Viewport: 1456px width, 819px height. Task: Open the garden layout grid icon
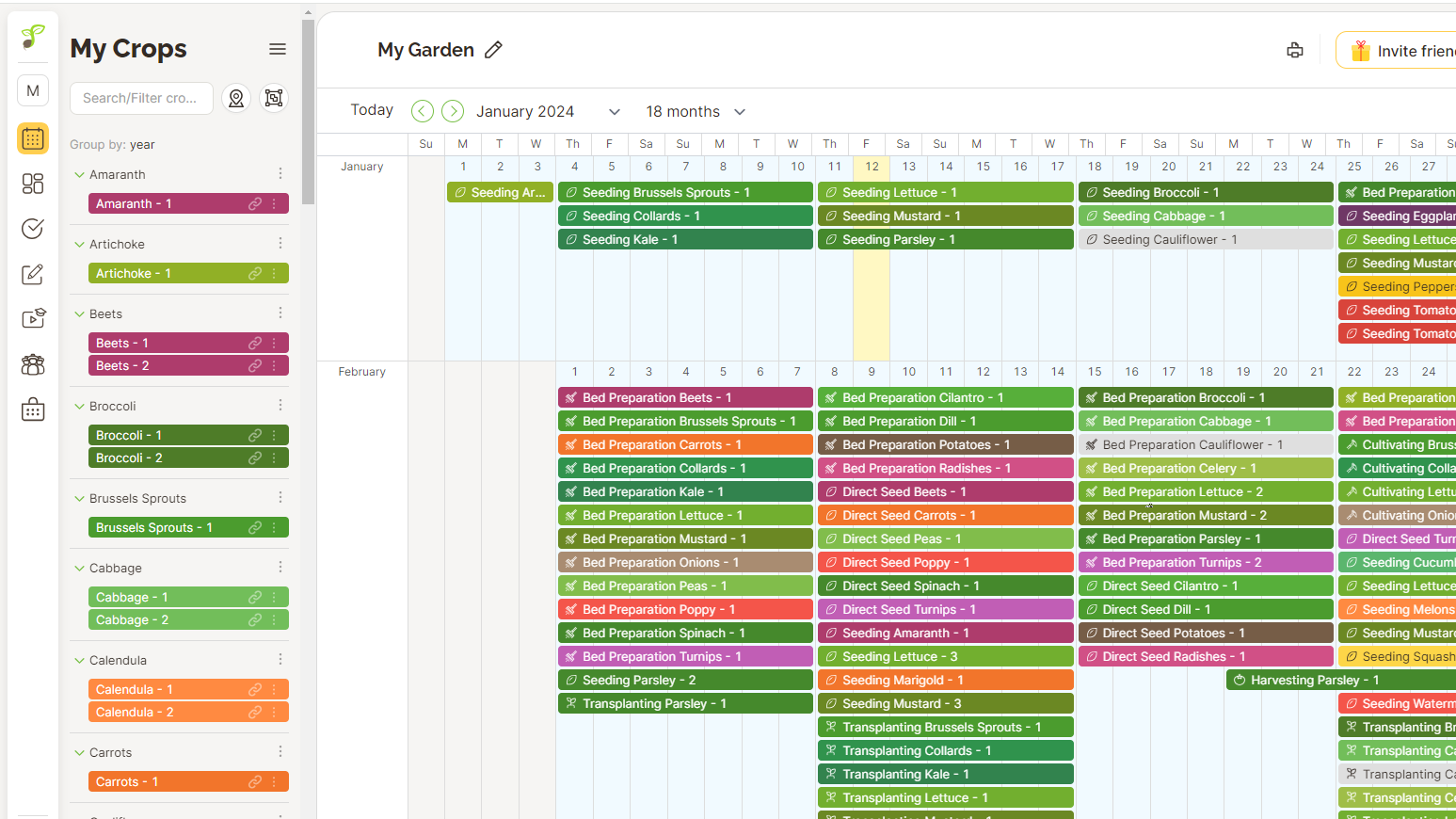[33, 184]
